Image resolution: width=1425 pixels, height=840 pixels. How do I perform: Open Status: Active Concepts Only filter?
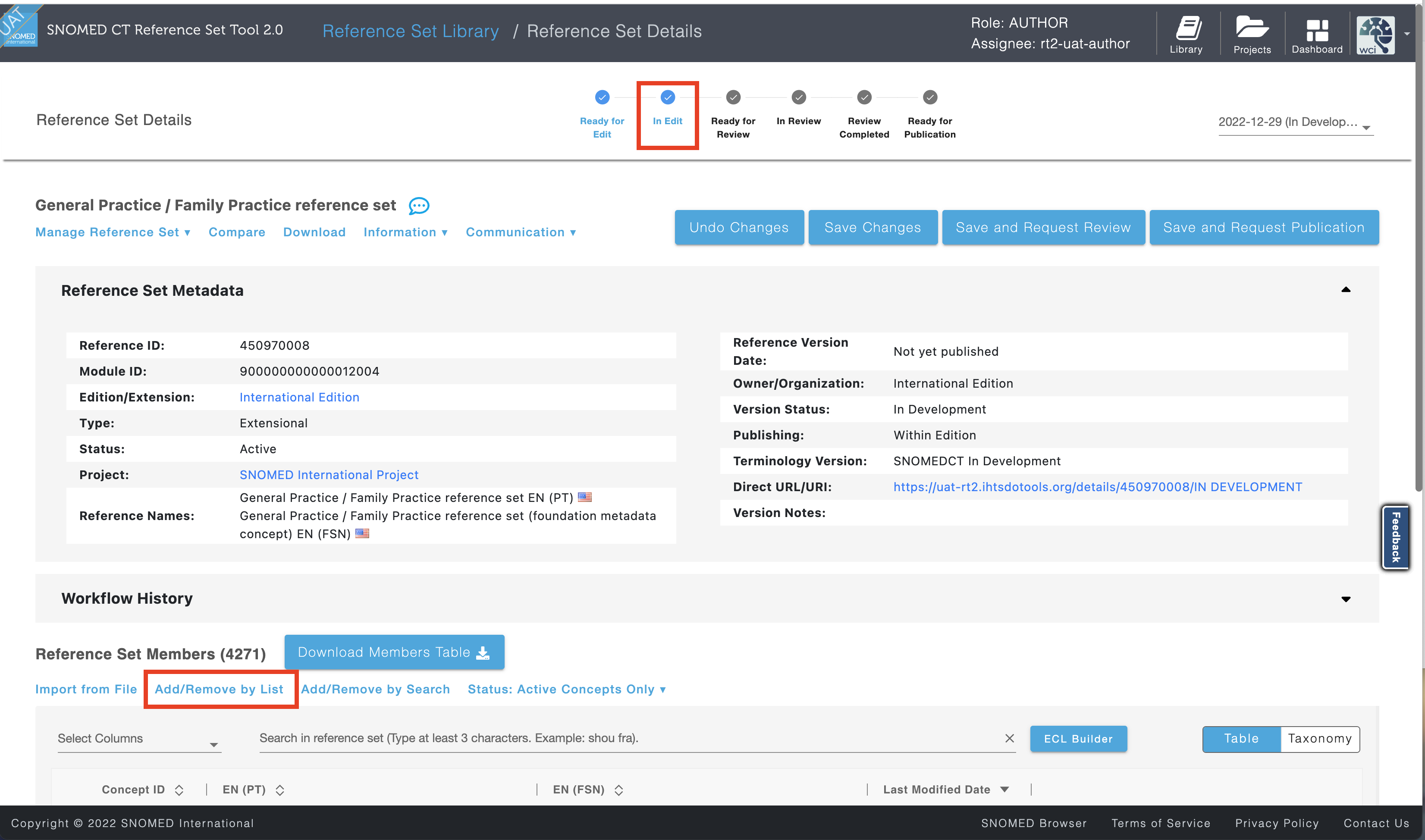pyautogui.click(x=567, y=689)
